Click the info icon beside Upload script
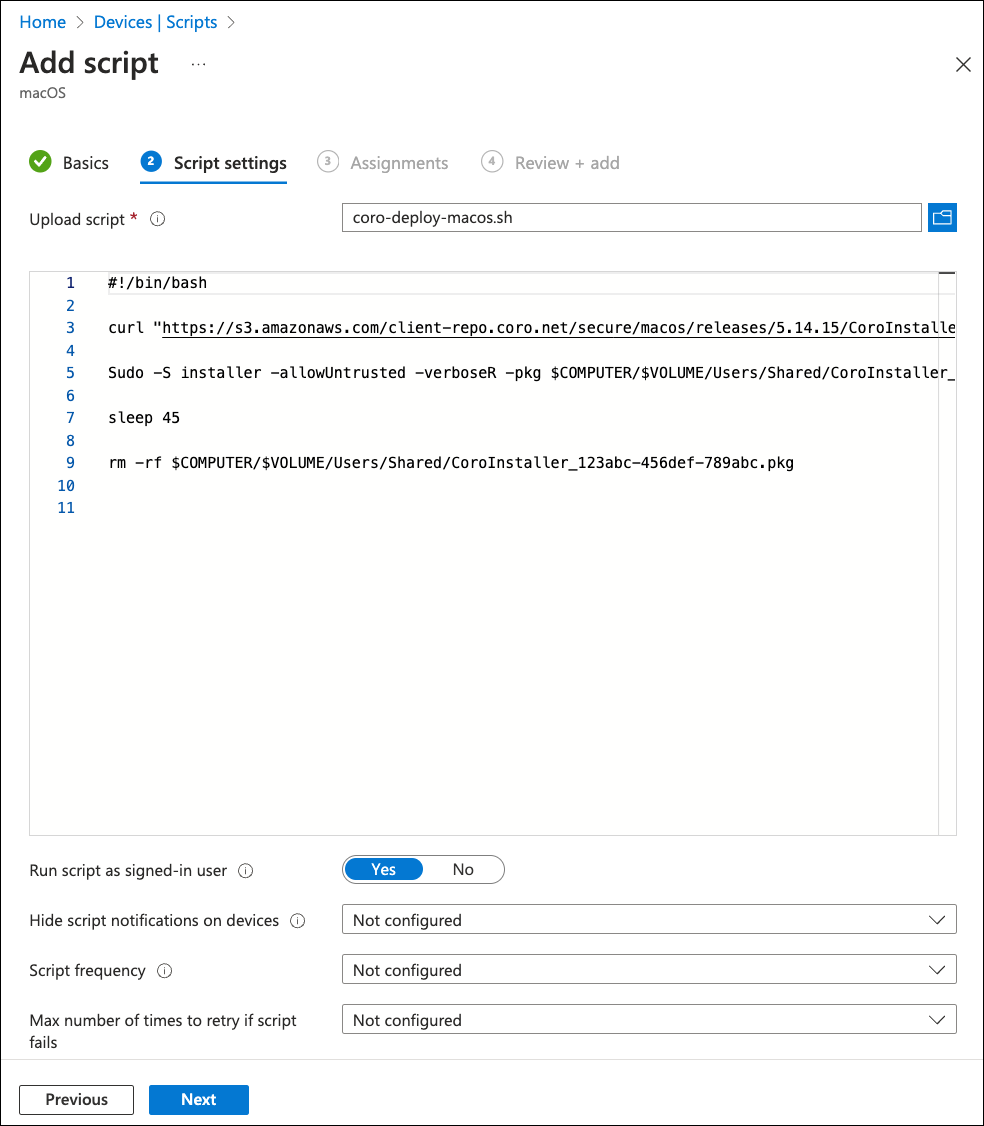 (x=157, y=219)
